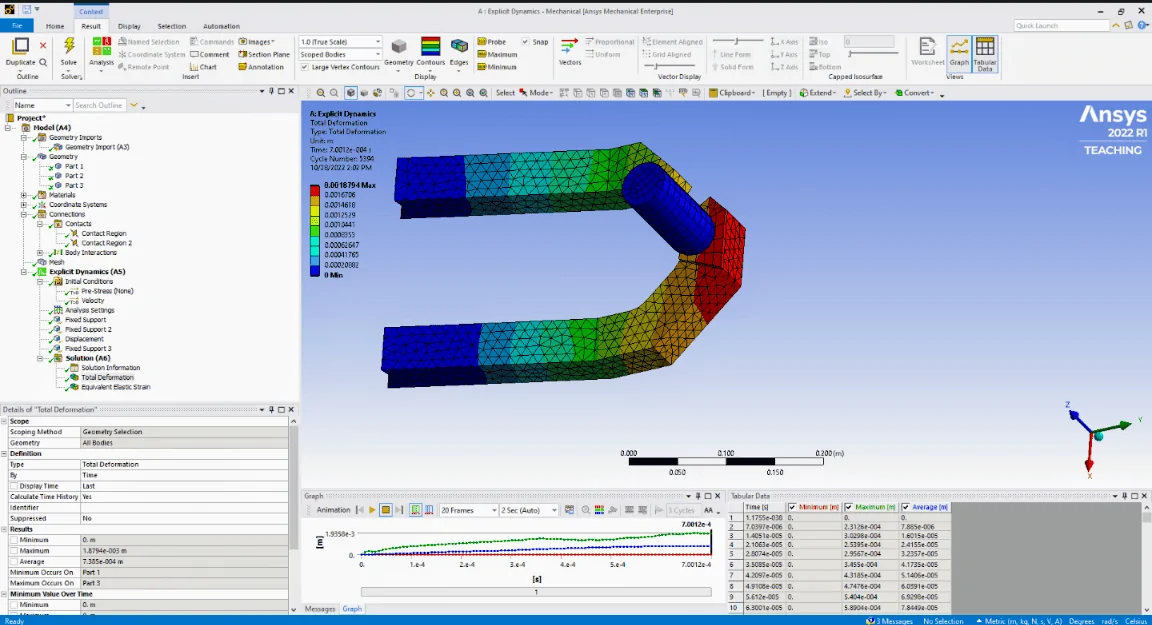
Task: Click the Export animation icon in the Graph toolbar
Action: pos(569,510)
